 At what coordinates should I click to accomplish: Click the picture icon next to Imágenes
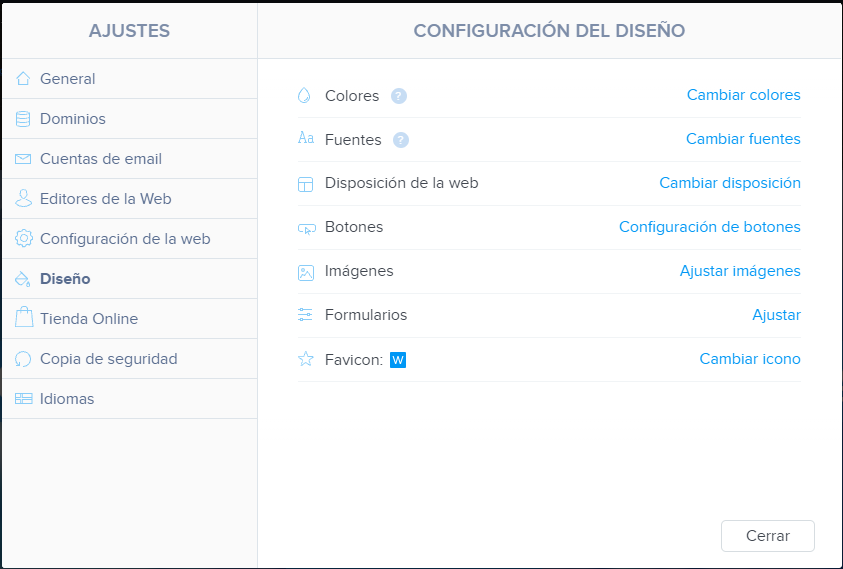(x=305, y=273)
